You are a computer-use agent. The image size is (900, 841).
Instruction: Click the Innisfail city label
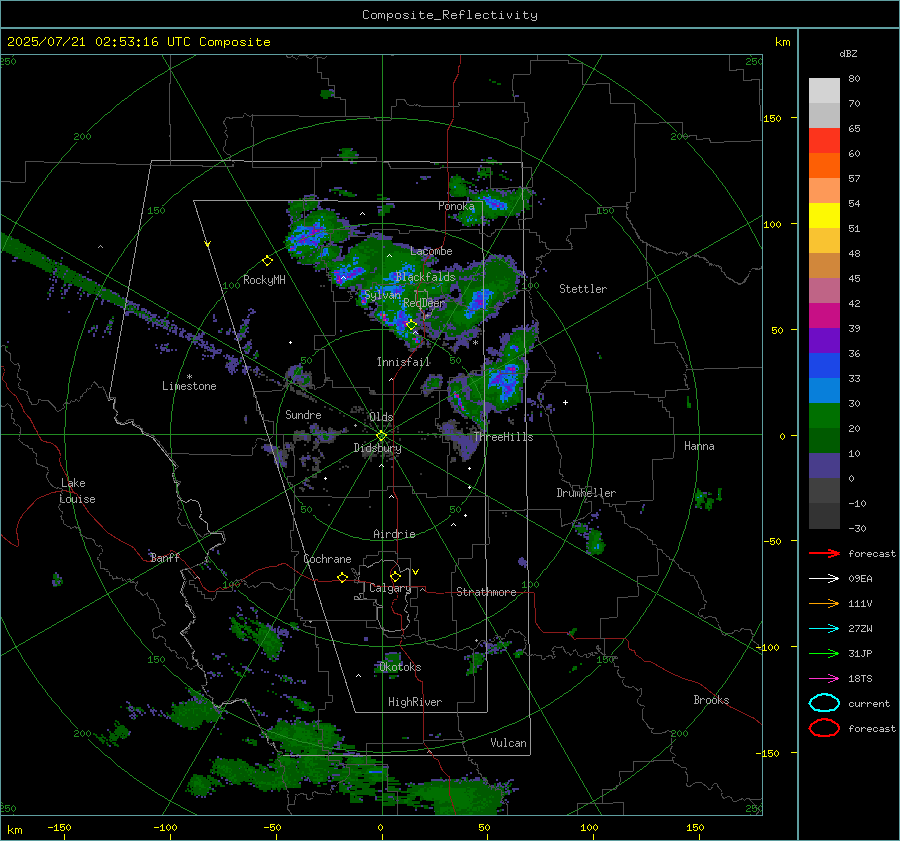[403, 362]
